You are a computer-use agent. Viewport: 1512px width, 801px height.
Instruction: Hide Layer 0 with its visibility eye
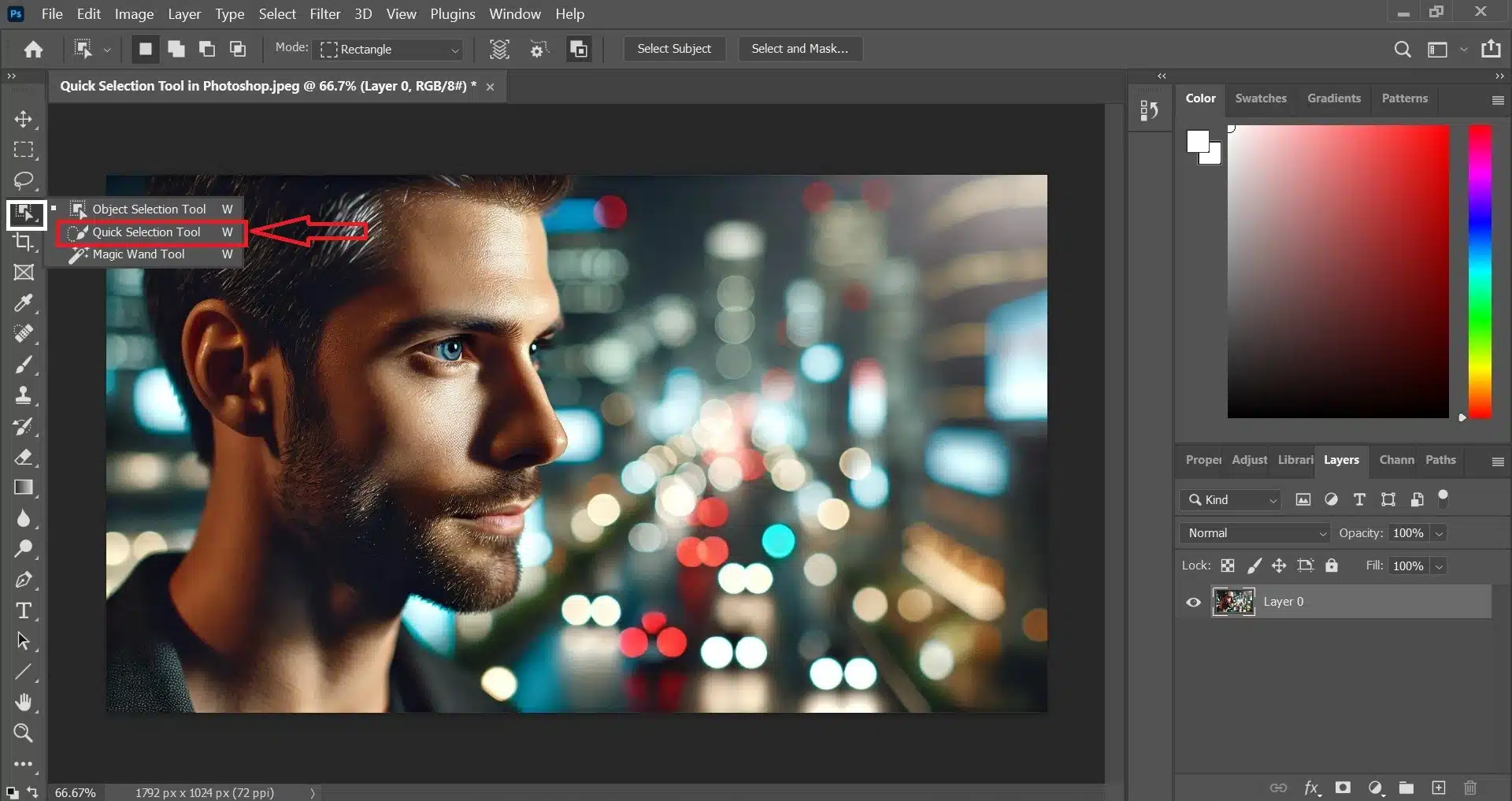pos(1192,602)
